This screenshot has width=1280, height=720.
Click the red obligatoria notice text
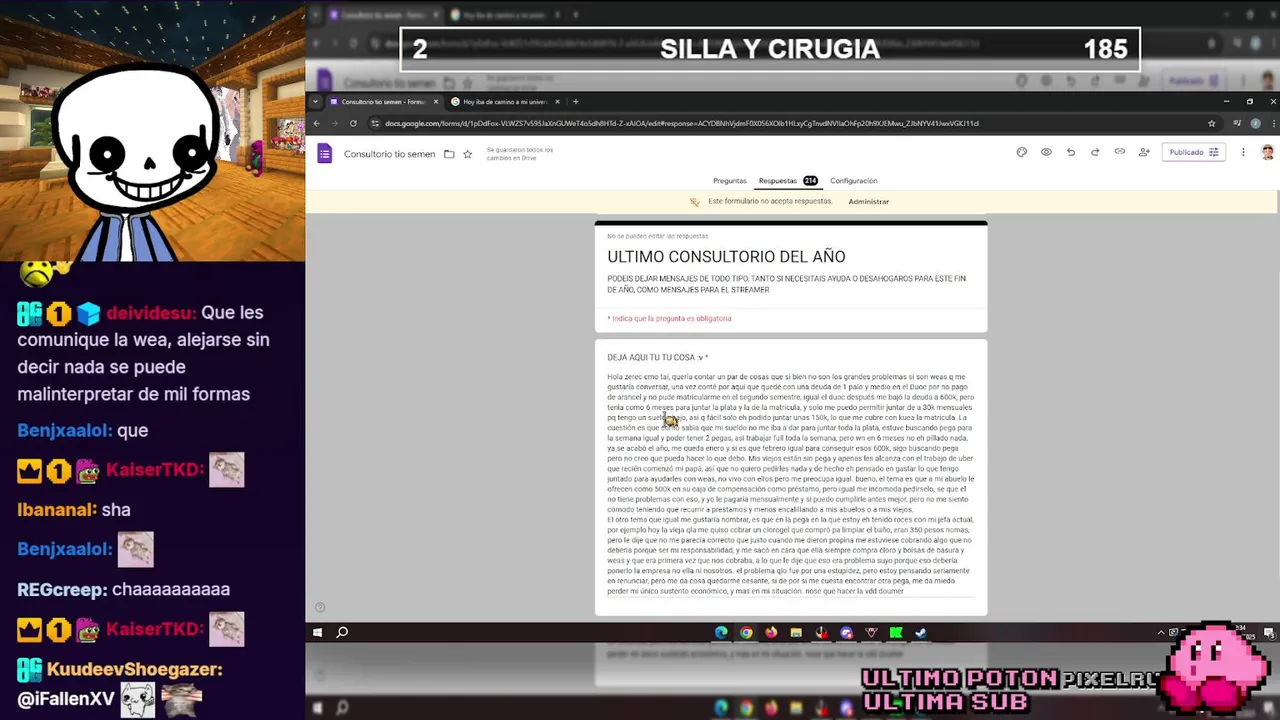click(669, 319)
